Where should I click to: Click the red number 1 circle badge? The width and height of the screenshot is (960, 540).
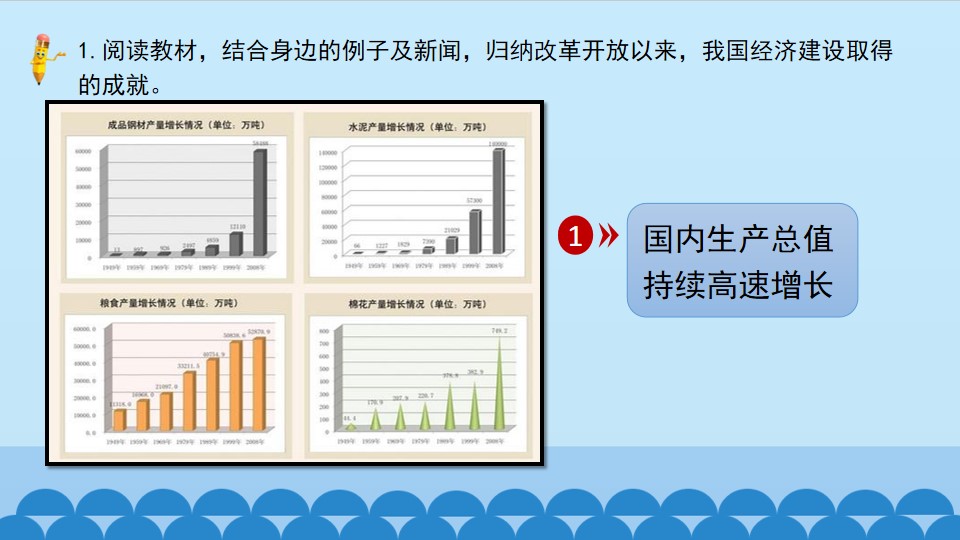coord(575,235)
